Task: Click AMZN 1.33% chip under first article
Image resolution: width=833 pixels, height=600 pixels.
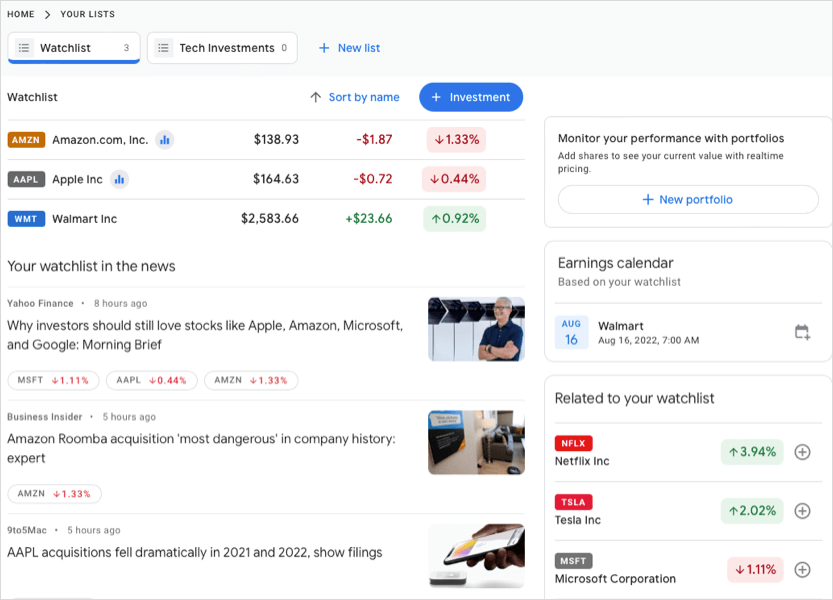Action: pyautogui.click(x=251, y=381)
